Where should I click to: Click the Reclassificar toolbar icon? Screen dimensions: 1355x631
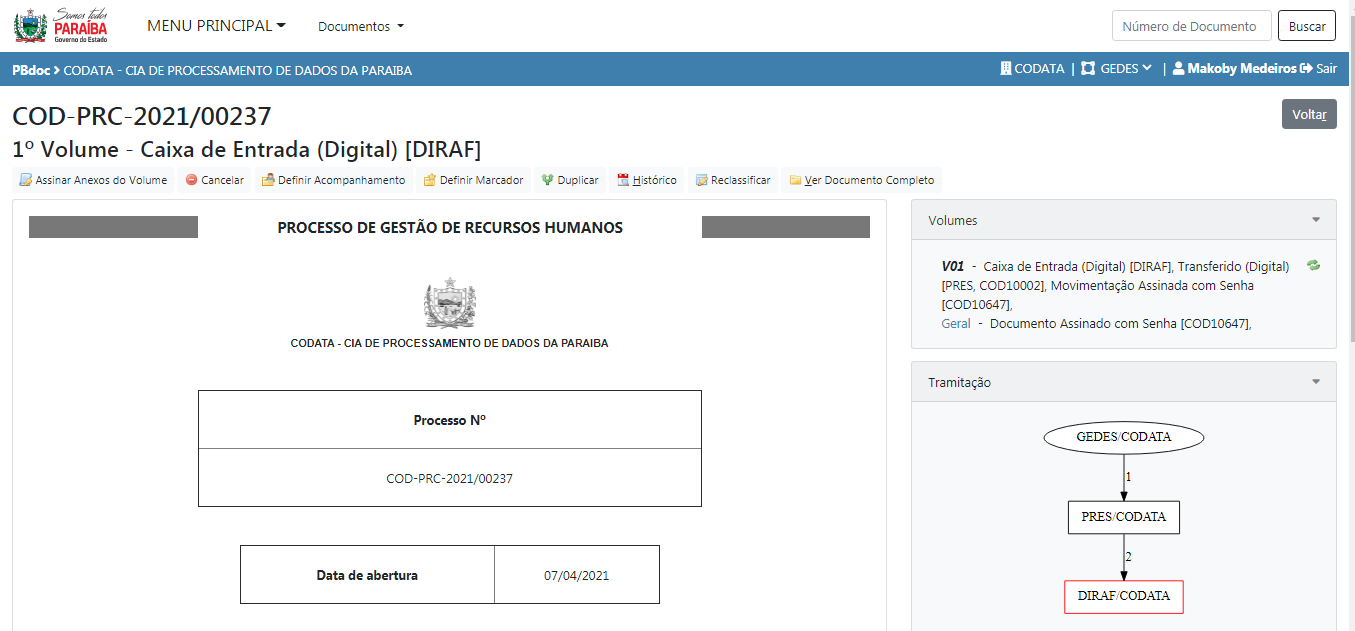[x=702, y=181]
